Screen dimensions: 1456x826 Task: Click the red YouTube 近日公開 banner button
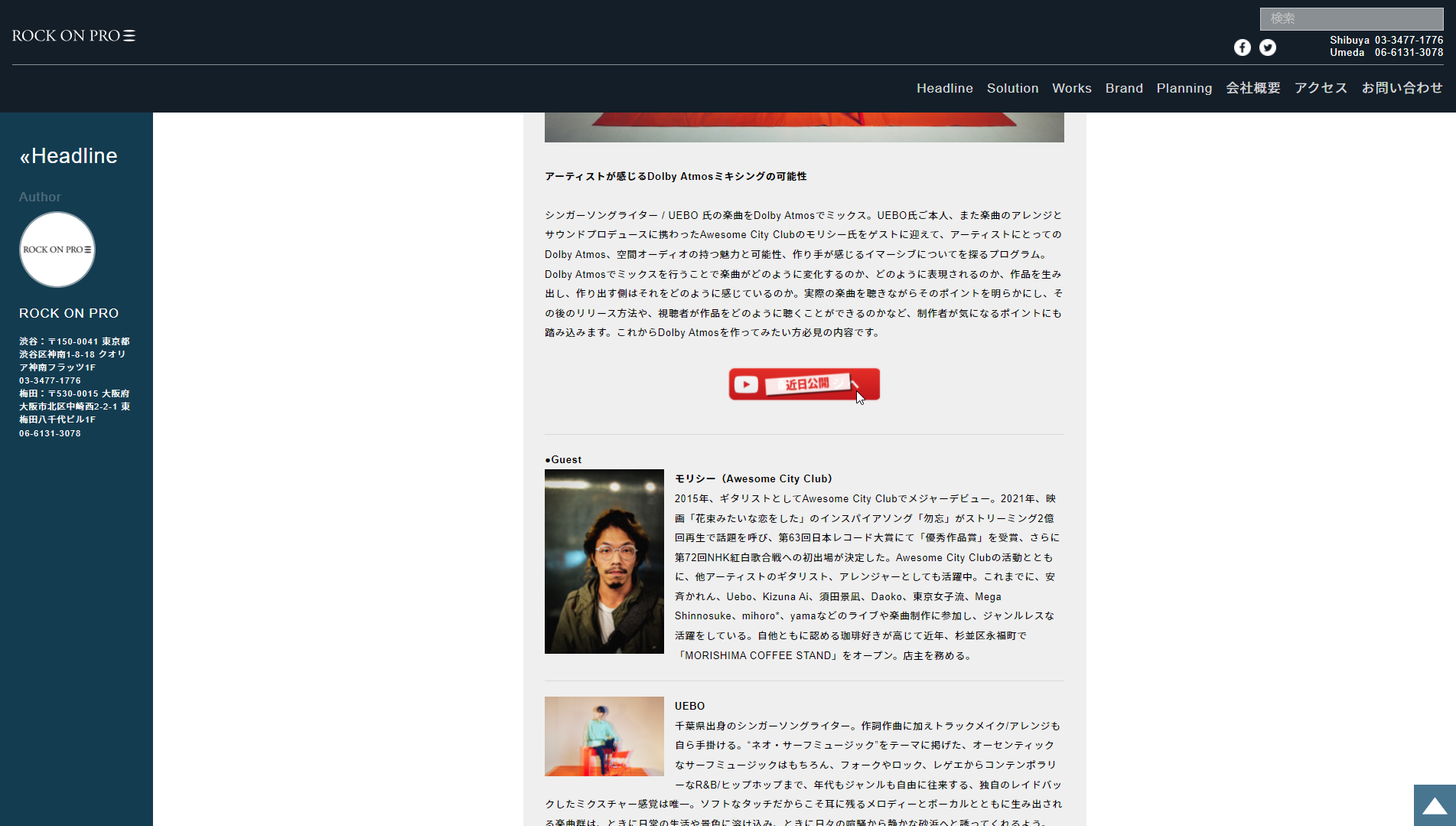click(804, 384)
